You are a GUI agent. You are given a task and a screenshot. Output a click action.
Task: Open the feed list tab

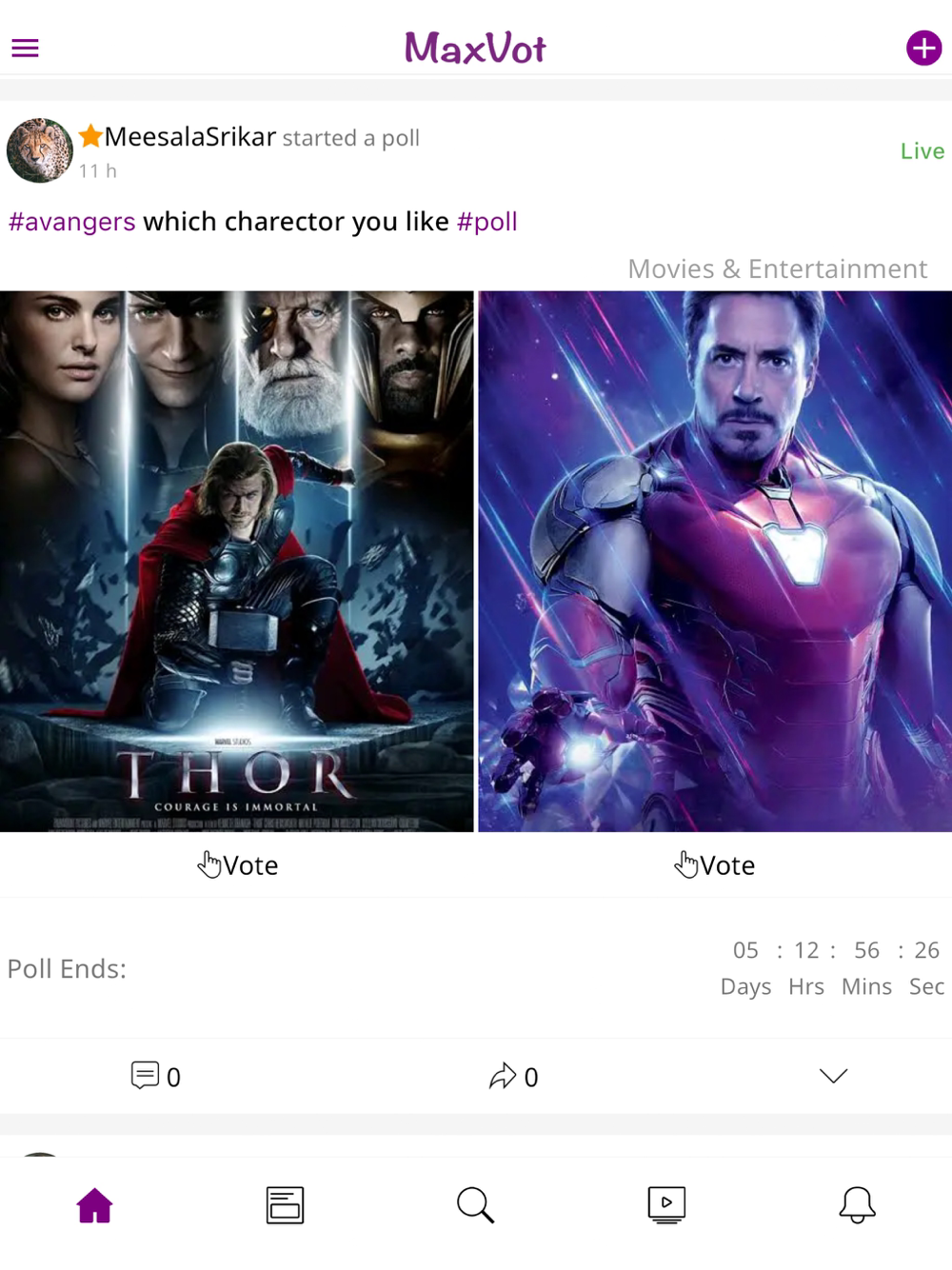pos(285,1205)
